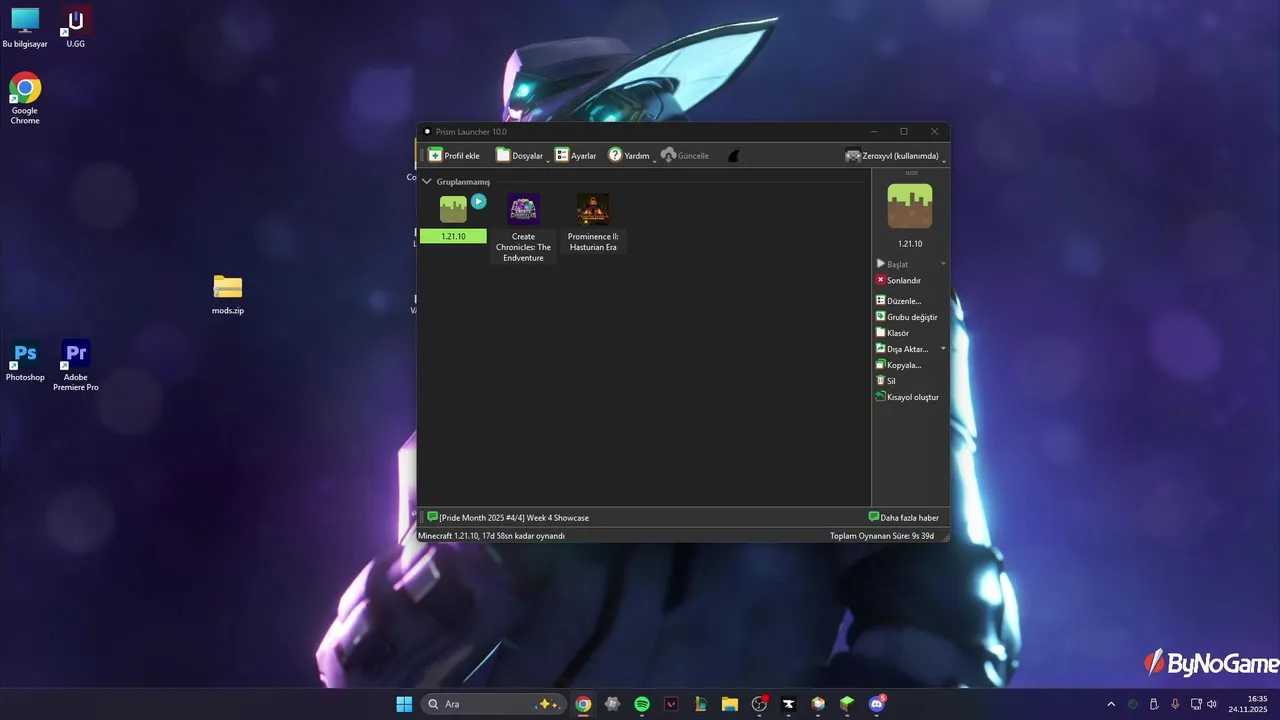
Task: Click the USB safely remove tray icon
Action: 1154,704
